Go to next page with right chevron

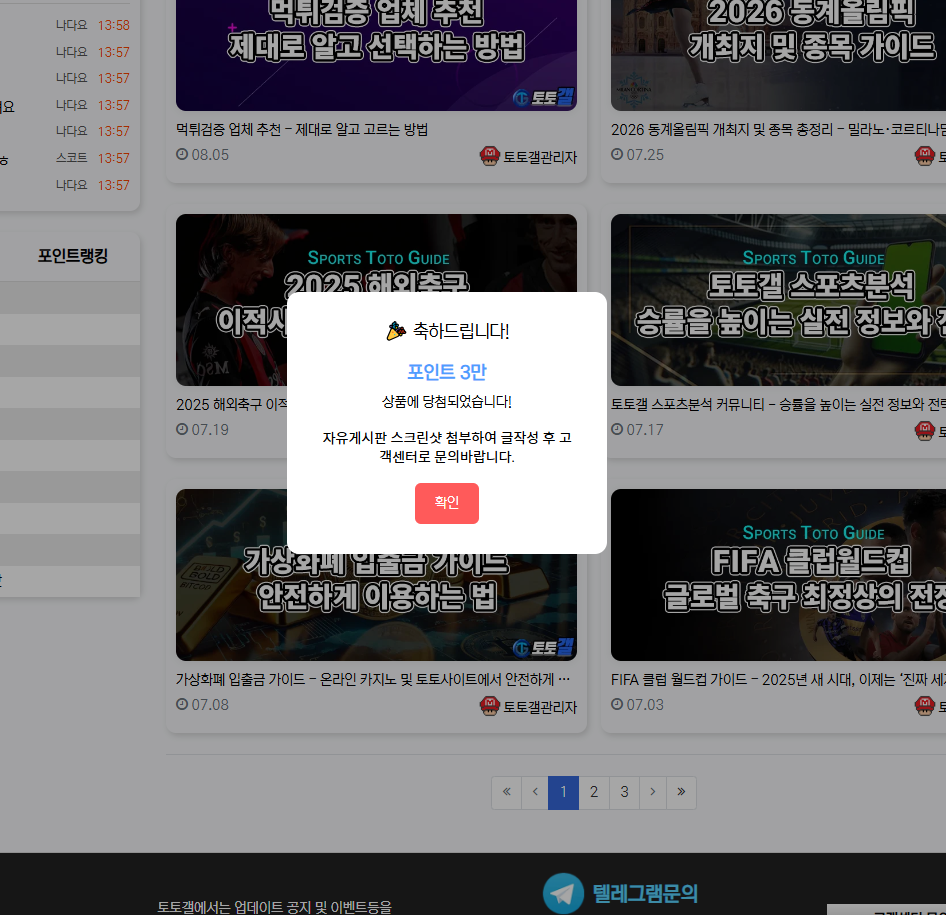coord(653,792)
